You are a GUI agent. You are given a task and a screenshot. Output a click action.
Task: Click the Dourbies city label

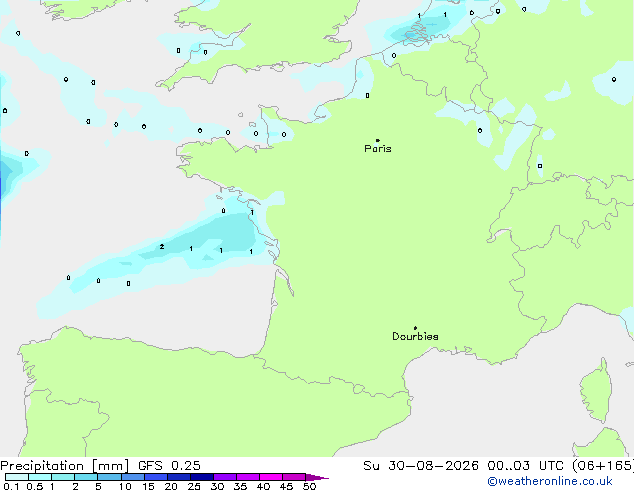[415, 336]
